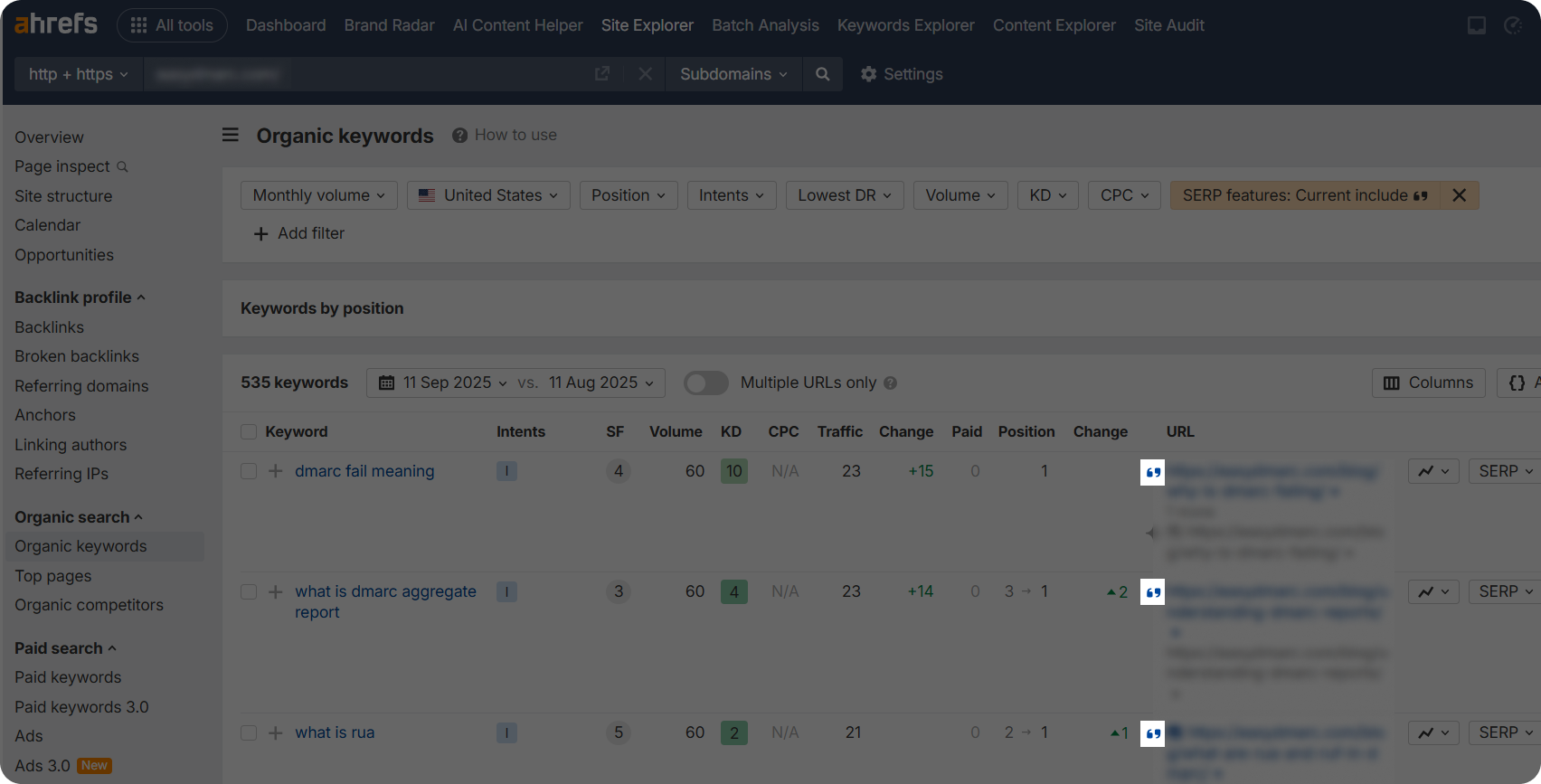Screen dimensions: 1541x784
Task: Click the KD 10 difficulty badge
Action: tap(733, 471)
